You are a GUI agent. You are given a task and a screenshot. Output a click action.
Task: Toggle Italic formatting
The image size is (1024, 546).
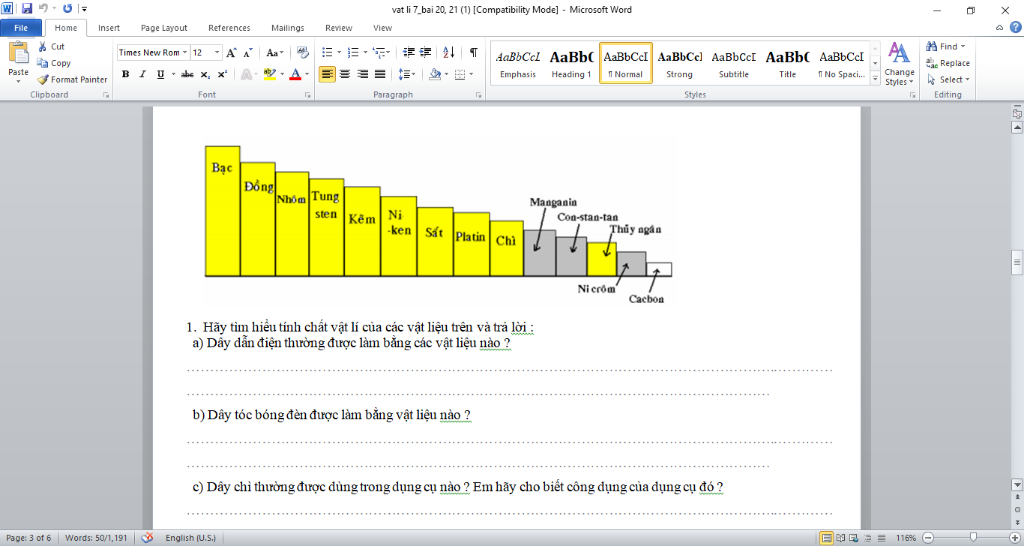(x=142, y=74)
